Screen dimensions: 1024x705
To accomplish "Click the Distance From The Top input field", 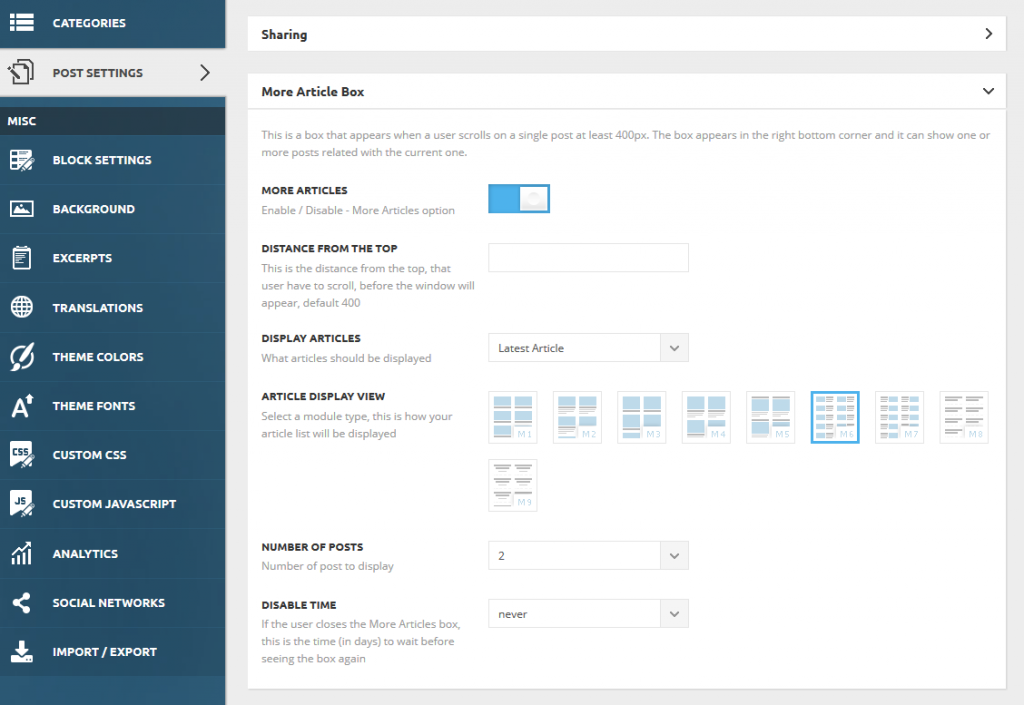I will point(588,257).
